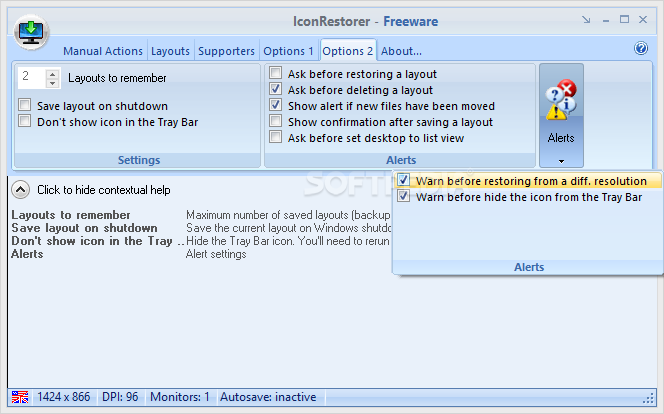The height and width of the screenshot is (414, 664).
Task: Uncheck Show alert if new files moved
Action: click(x=276, y=105)
